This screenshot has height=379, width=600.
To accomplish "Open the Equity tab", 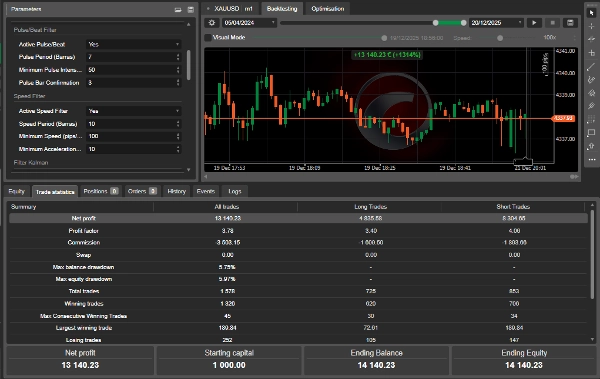I will pyautogui.click(x=16, y=191).
